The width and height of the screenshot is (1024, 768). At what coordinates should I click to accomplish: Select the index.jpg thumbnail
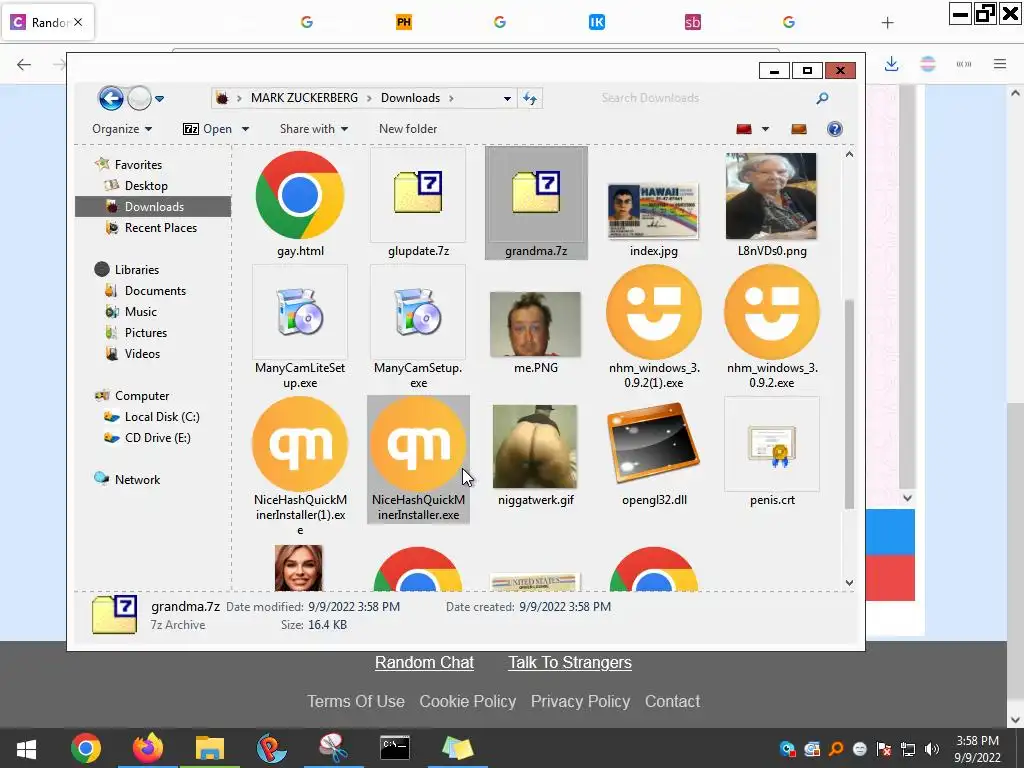654,212
